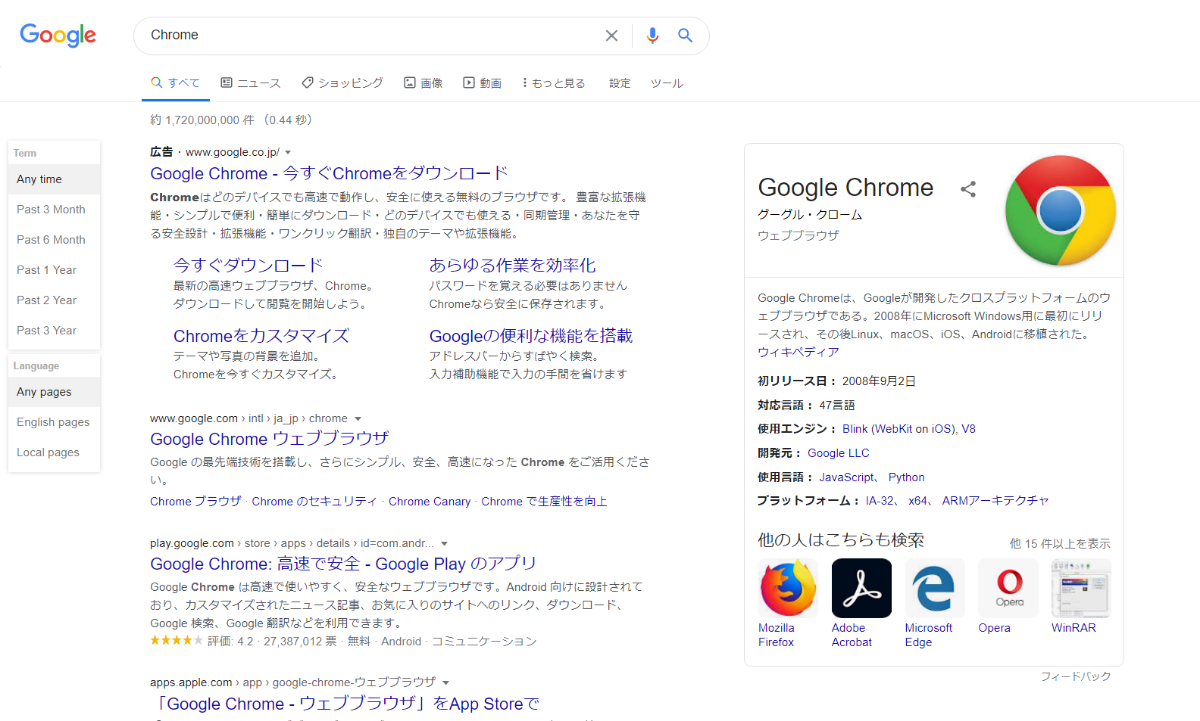Select Local pages language filter
Image resolution: width=1200 pixels, height=721 pixels.
click(54, 452)
